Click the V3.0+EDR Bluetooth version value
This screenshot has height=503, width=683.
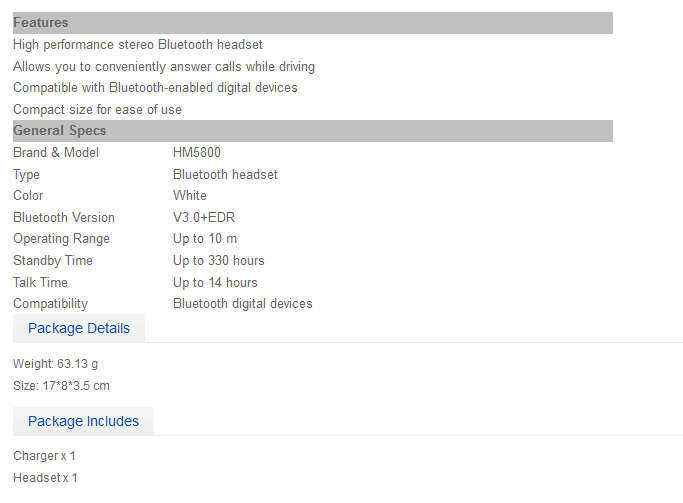(x=204, y=217)
